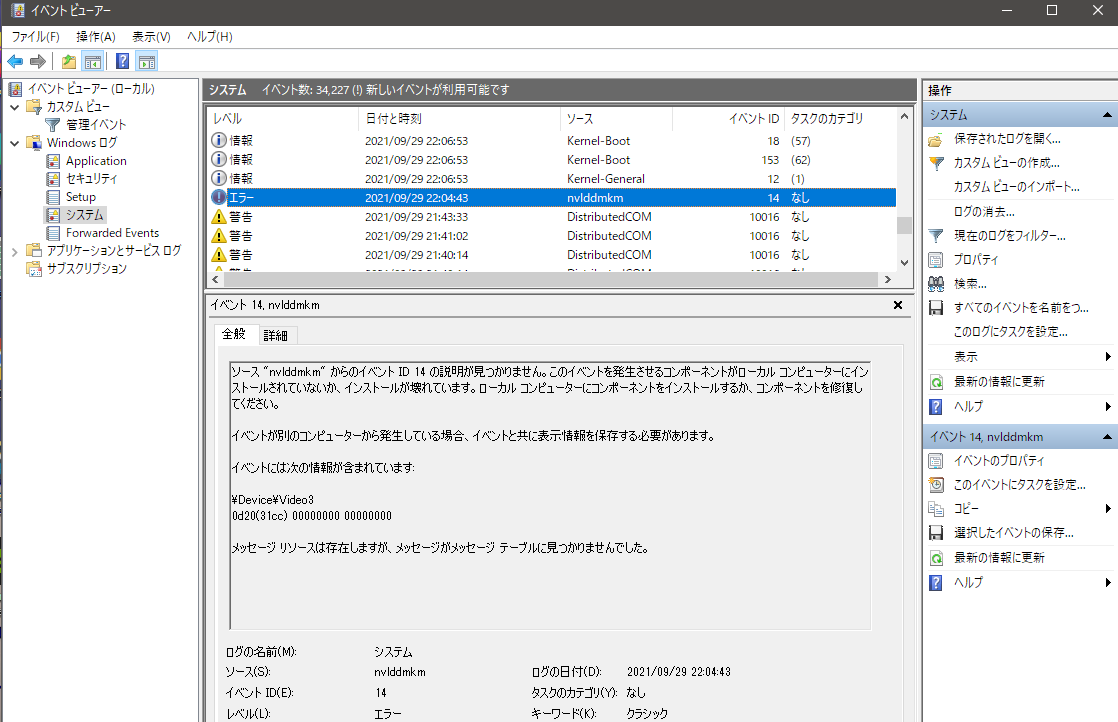The height and width of the screenshot is (722, 1118).
Task: Sort by the 日付と時刻 column header
Action: 459,119
